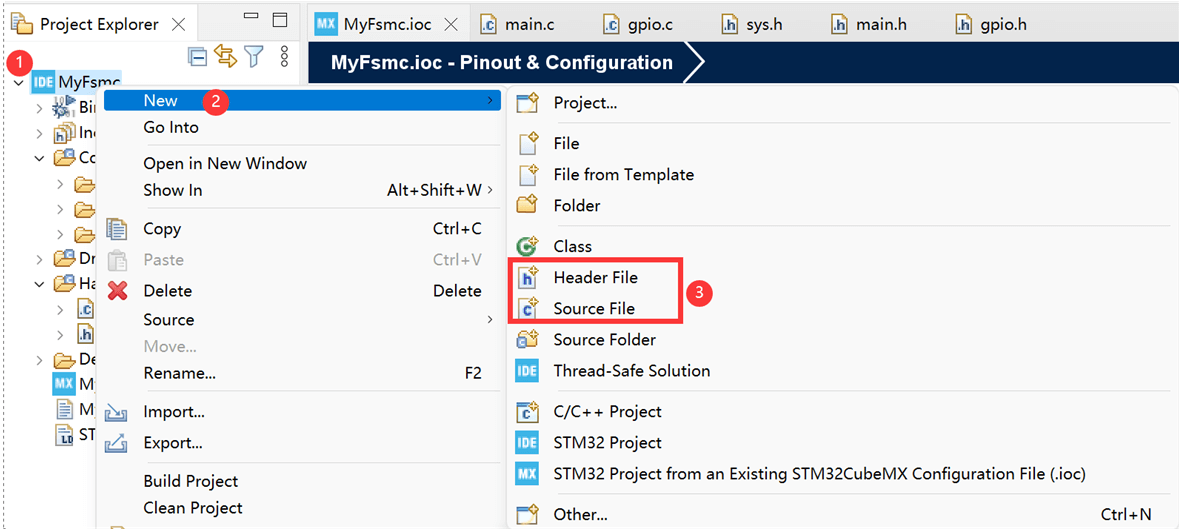
Task: Choose Header File from New submenu
Action: click(595, 277)
